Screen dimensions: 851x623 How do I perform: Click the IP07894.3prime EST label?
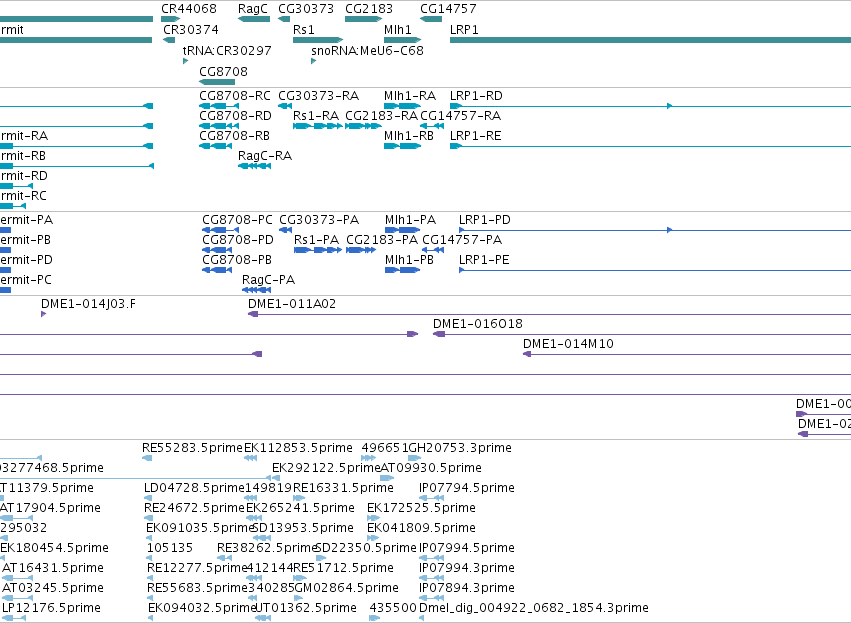467,589
